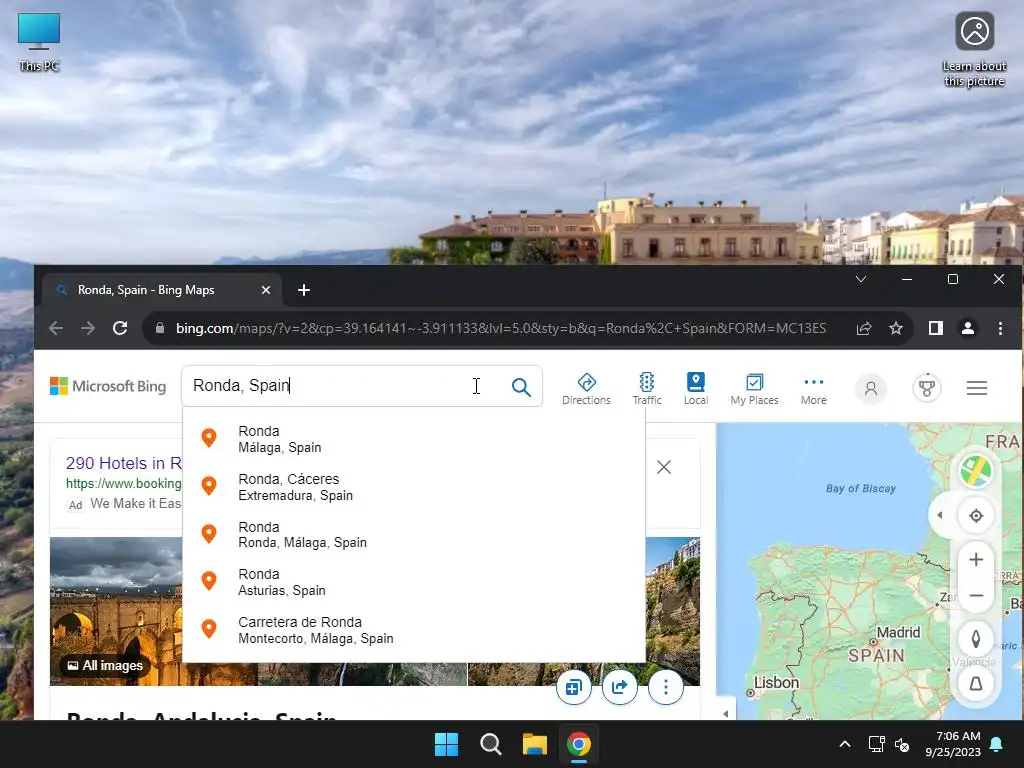Select suggestion Carretera de Ronda, Montecorto
Screen dimensions: 1024x768
coord(414,630)
